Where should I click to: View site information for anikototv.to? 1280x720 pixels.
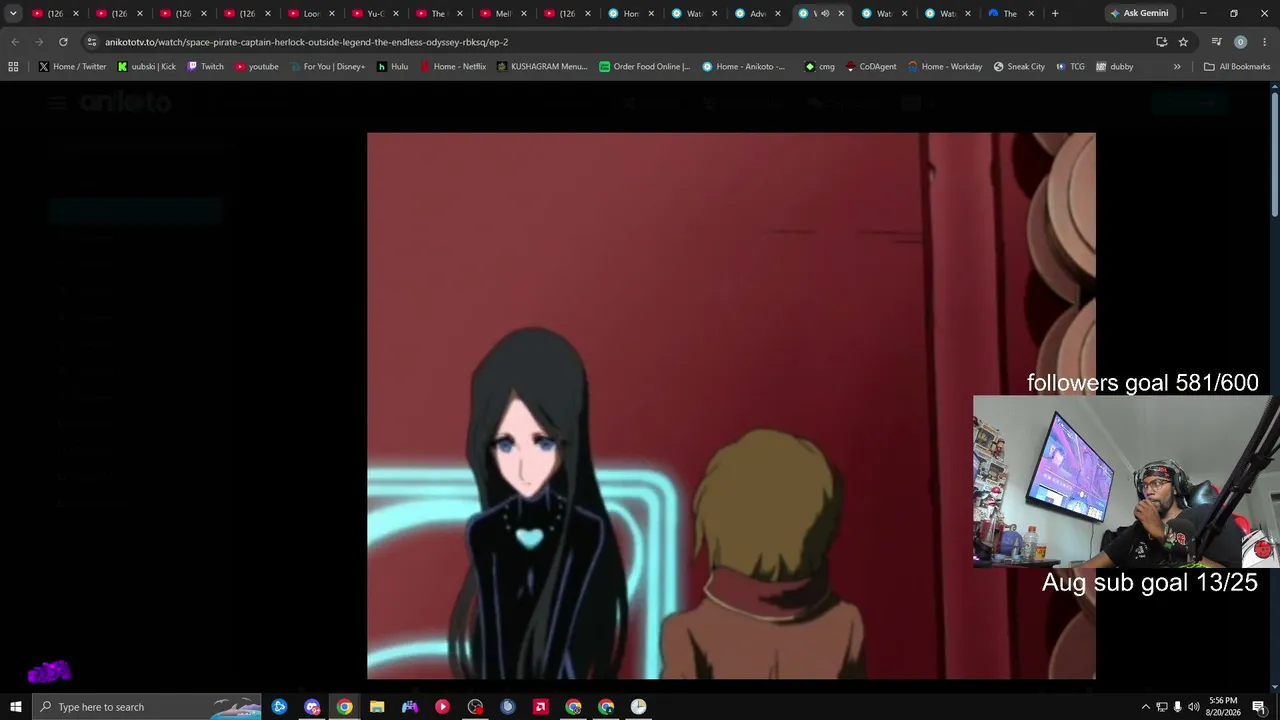coord(92,42)
